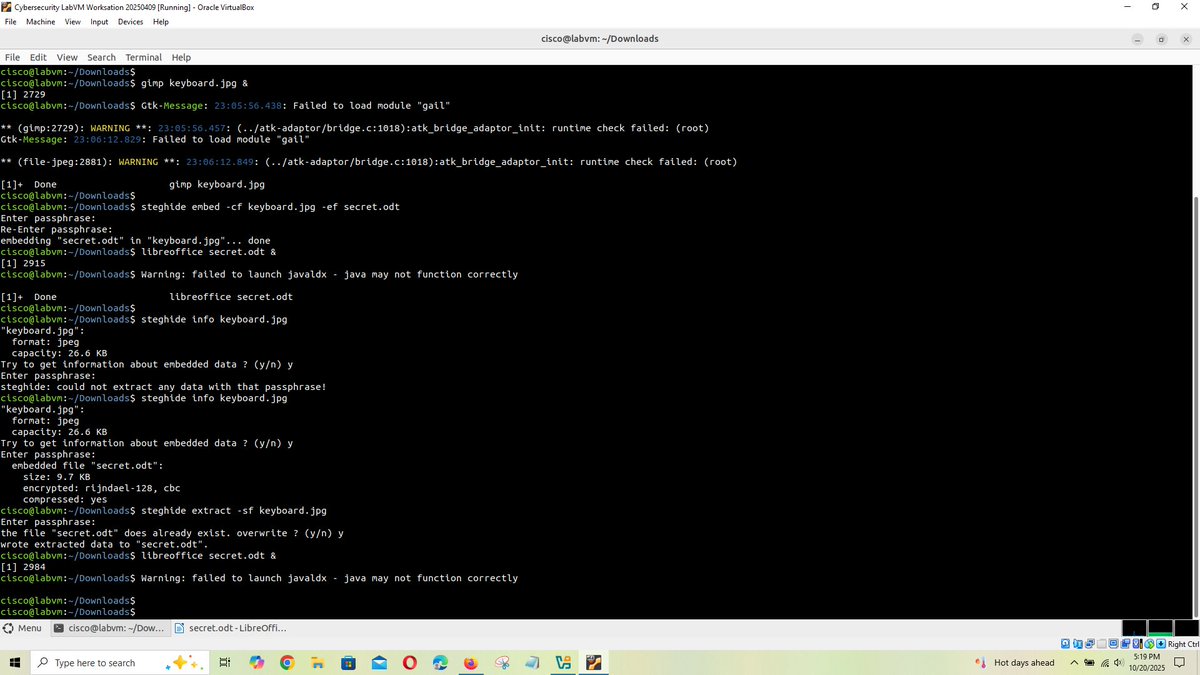Launch Opera browser from the taskbar
Viewport: 1200px width, 675px height.
pos(410,662)
